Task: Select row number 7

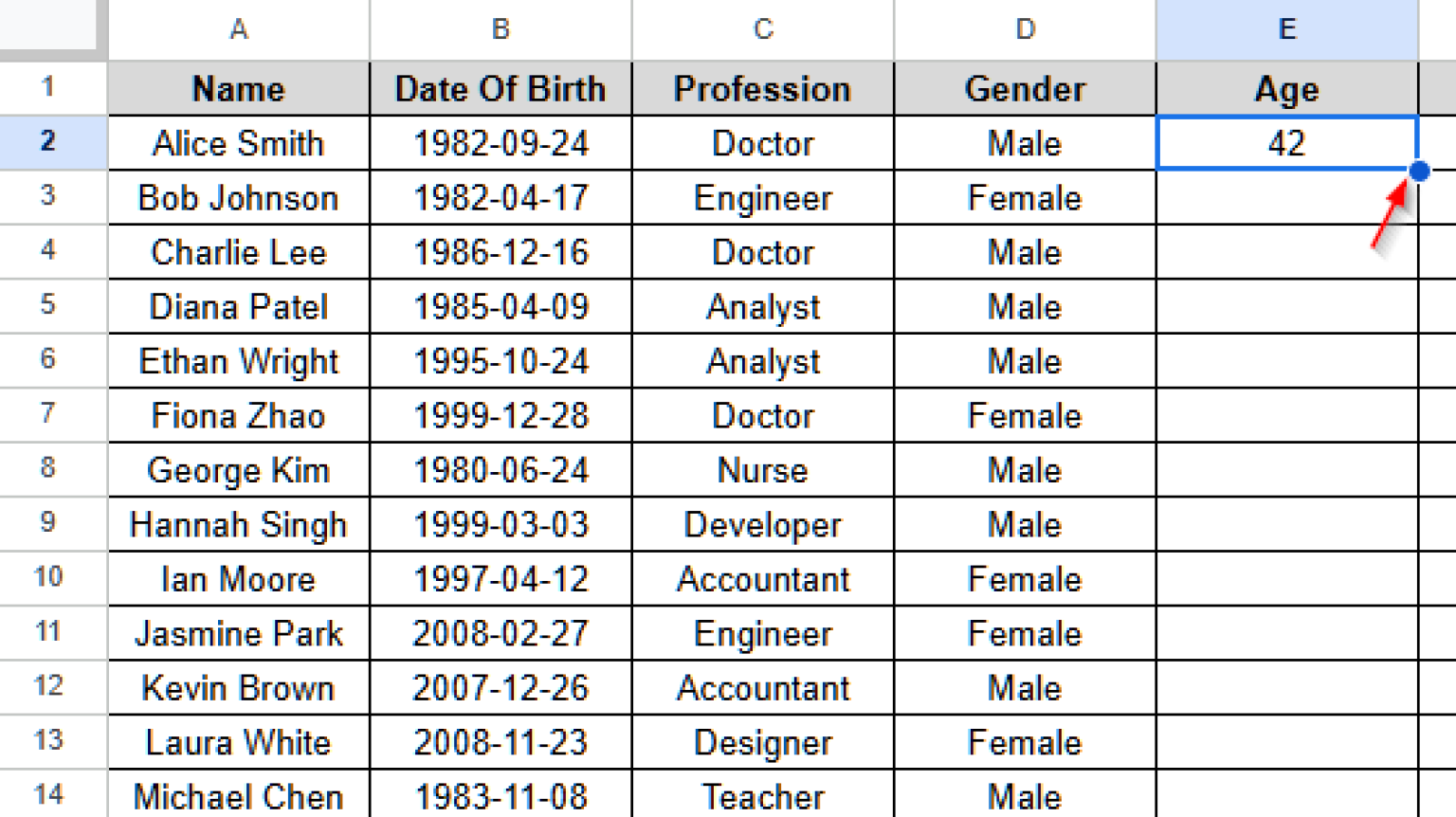Action: (51, 415)
